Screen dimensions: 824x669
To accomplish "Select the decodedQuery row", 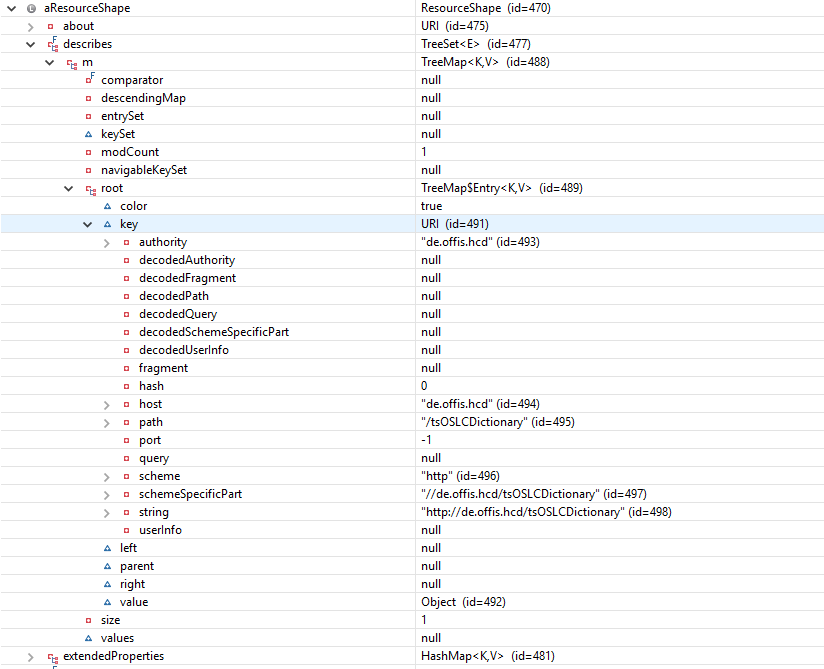I will 412,314.
